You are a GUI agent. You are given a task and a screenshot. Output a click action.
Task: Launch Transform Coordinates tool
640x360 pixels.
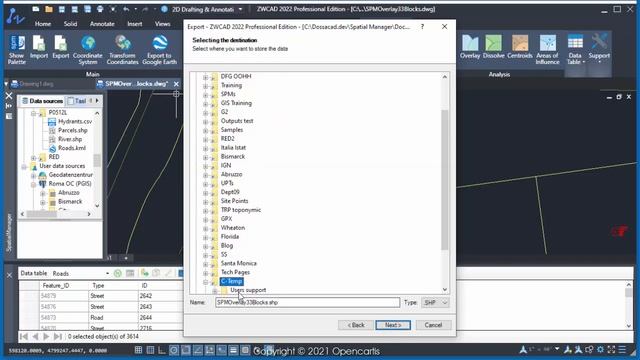tap(122, 49)
